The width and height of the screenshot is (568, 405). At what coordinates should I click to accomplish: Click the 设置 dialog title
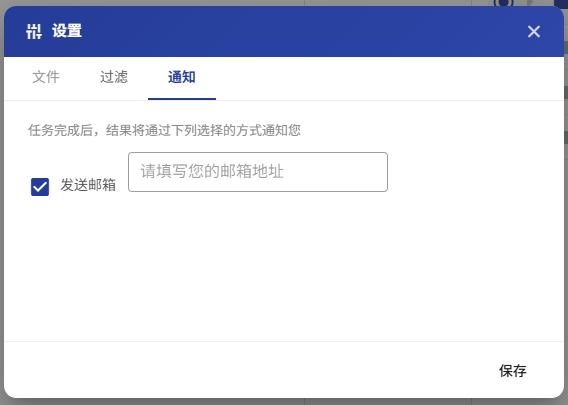pyautogui.click(x=67, y=31)
